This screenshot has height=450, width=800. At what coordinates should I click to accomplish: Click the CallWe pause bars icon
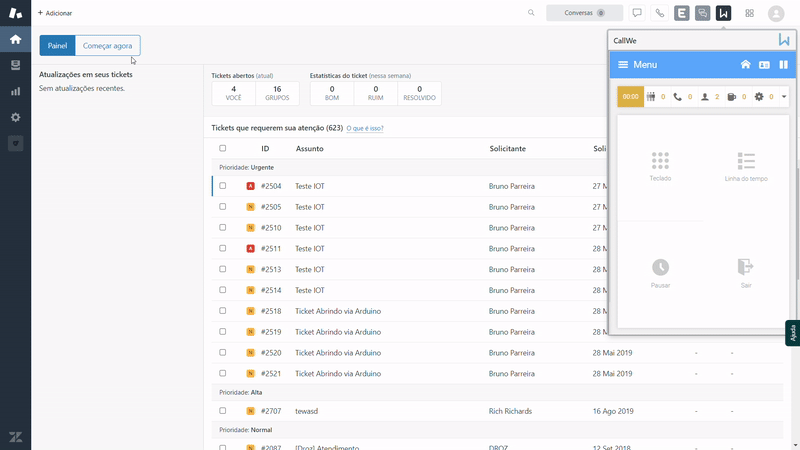784,64
